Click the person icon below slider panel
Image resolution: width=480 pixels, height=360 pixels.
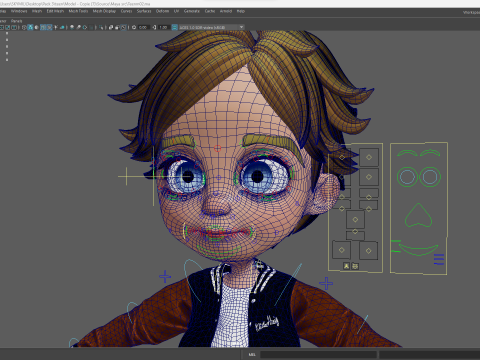(347, 266)
